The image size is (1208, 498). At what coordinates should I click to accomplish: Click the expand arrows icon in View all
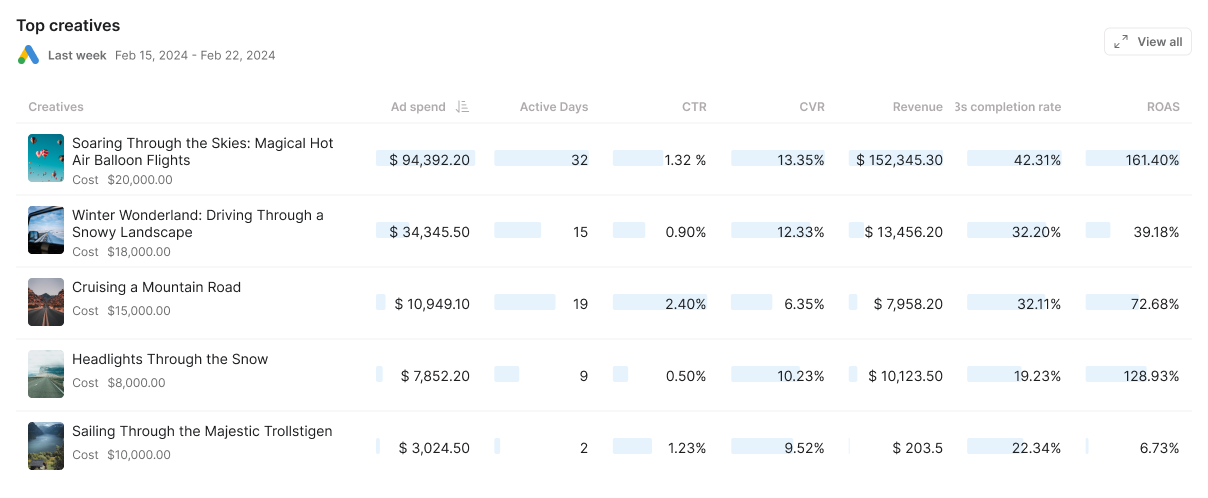click(1121, 42)
